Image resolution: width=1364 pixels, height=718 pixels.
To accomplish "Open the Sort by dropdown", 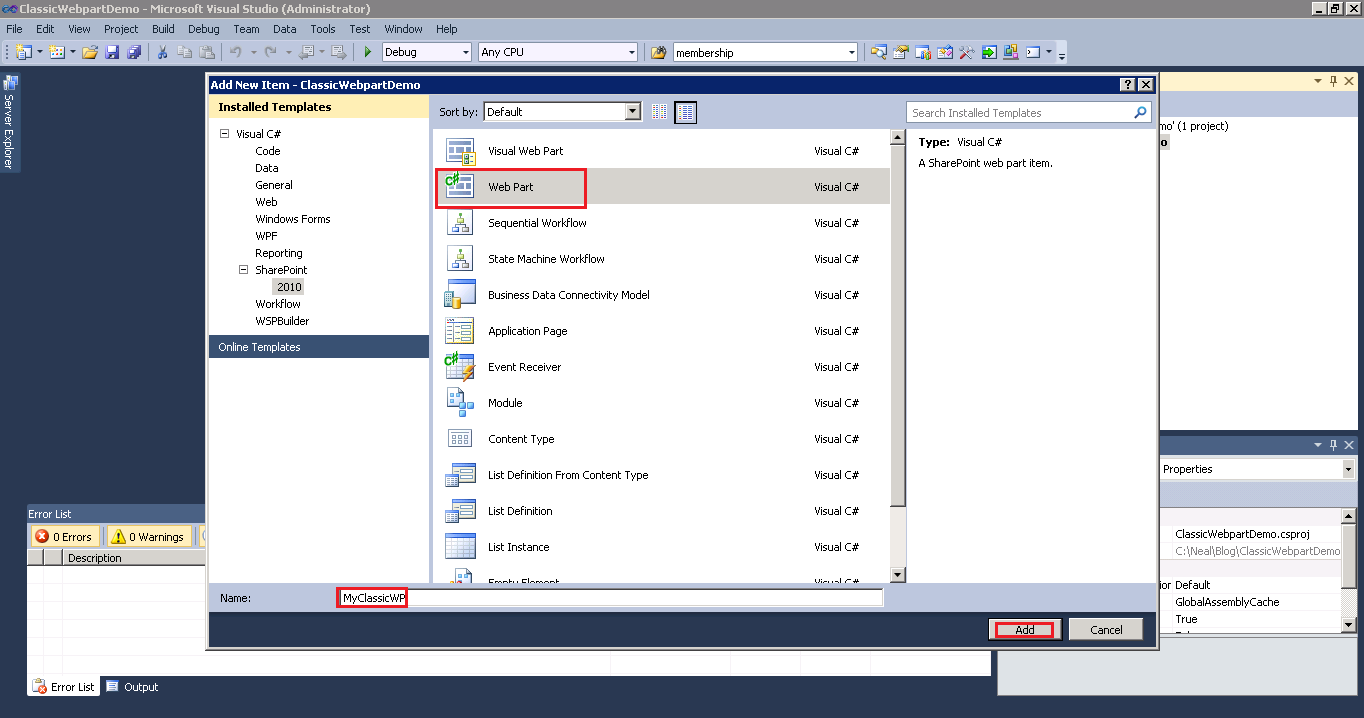I will pyautogui.click(x=631, y=111).
